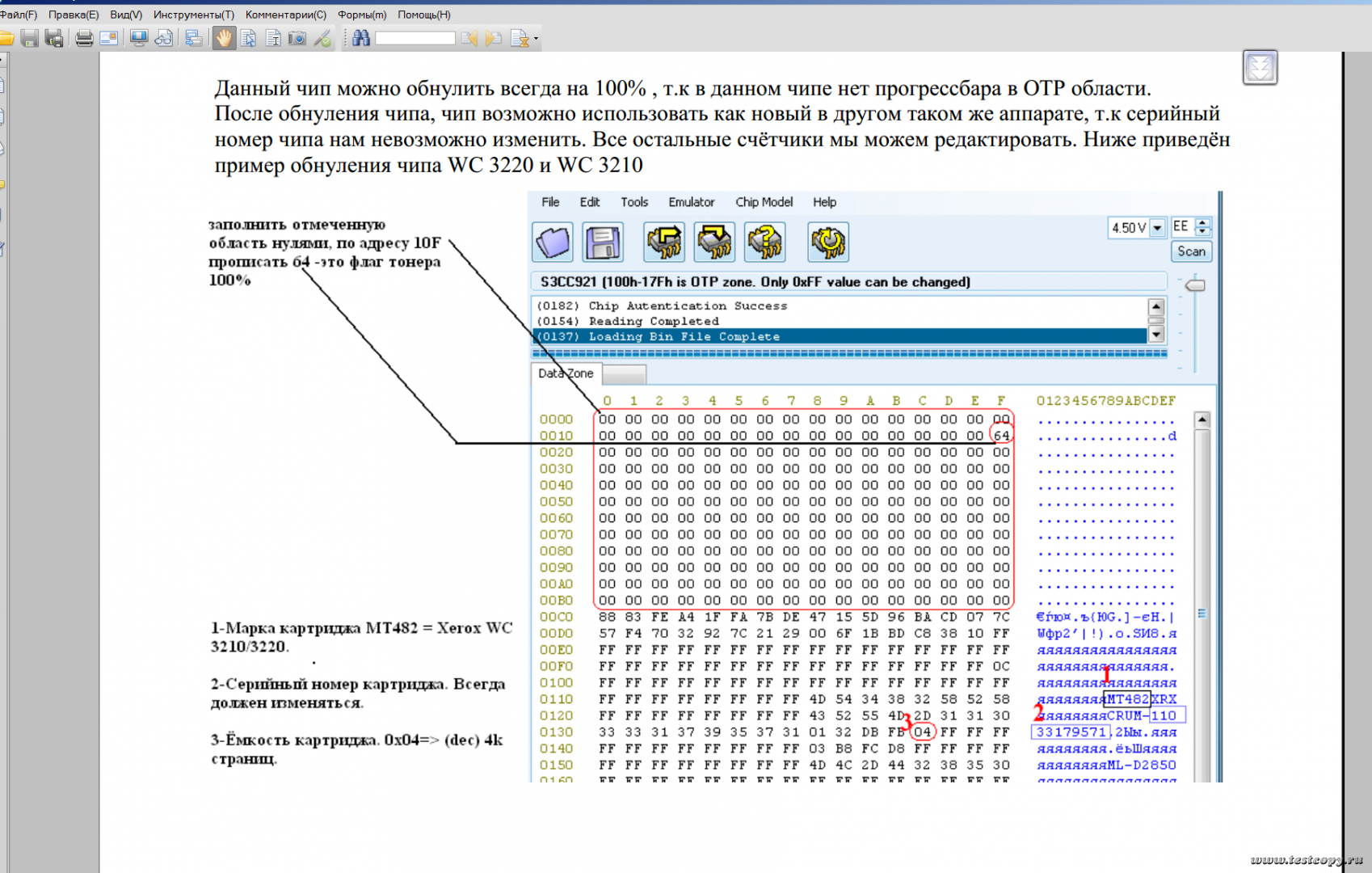The image size is (1372, 873).
Task: Switch to the Data Zone tab
Action: [x=566, y=373]
